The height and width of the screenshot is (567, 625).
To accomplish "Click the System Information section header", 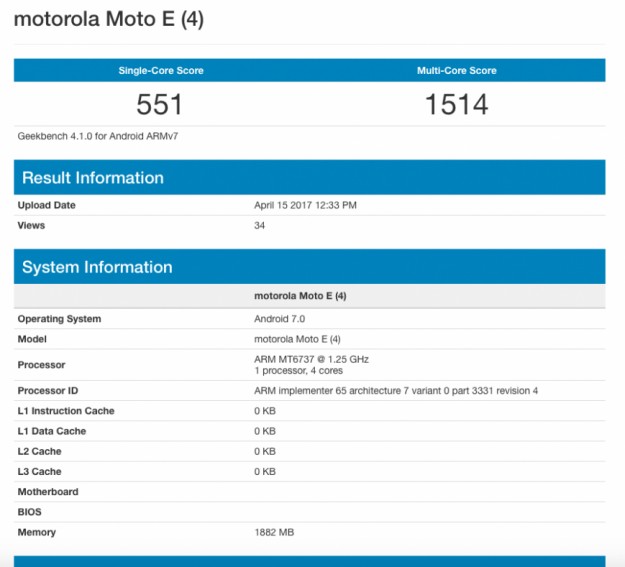I will pyautogui.click(x=97, y=267).
